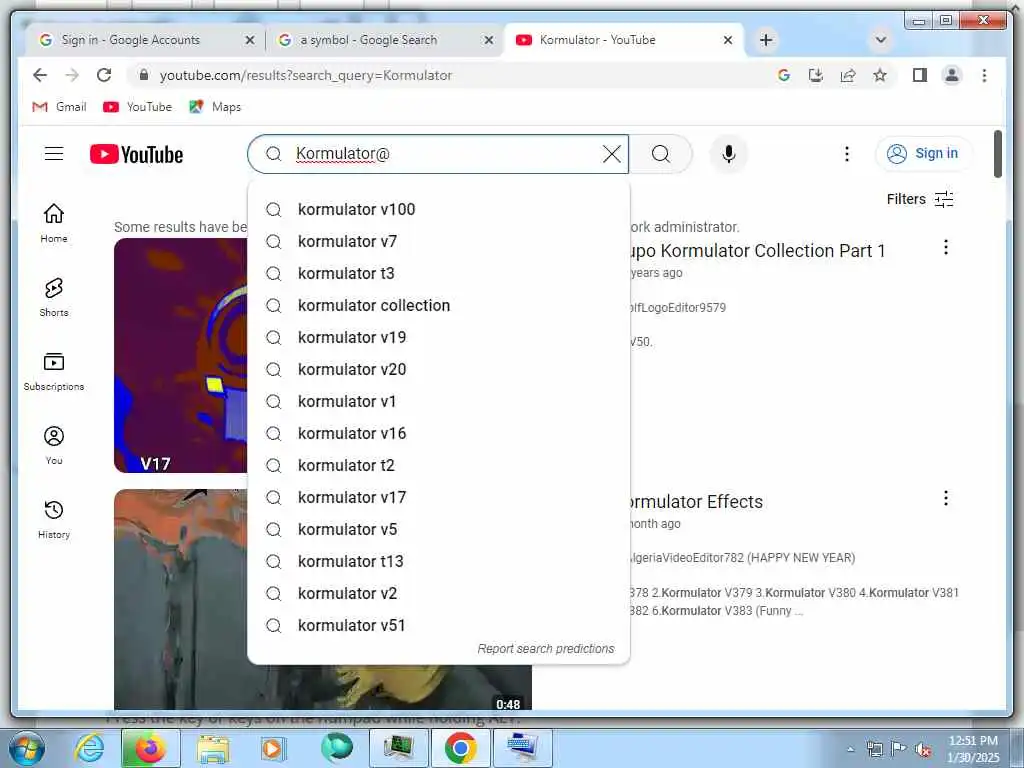The height and width of the screenshot is (768, 1024).
Task: Open History in sidebar
Action: pyautogui.click(x=54, y=519)
